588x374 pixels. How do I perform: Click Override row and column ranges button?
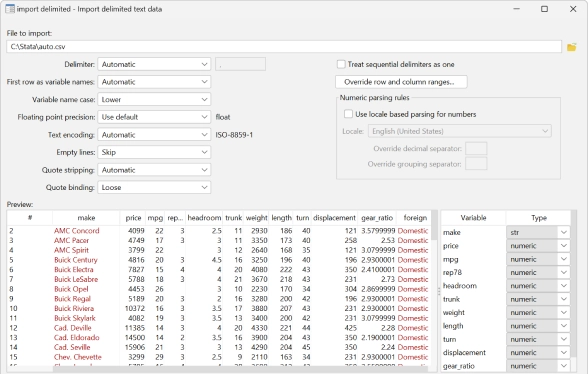point(401,82)
